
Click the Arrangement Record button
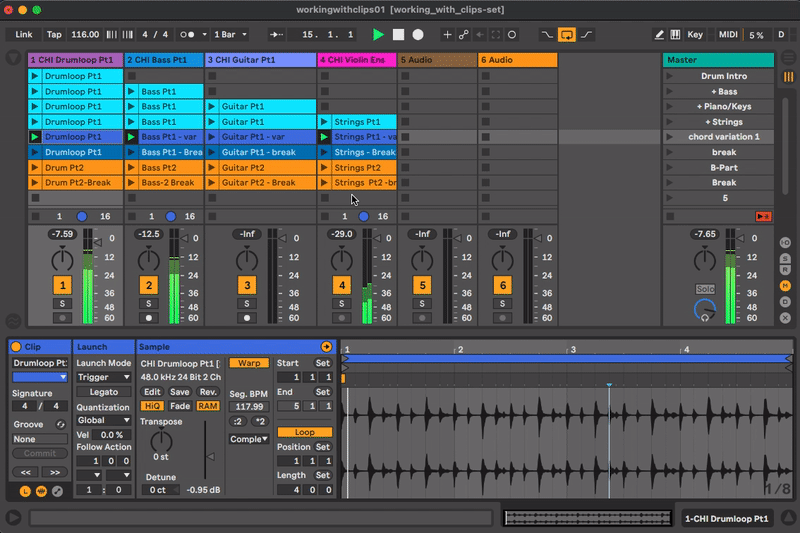pyautogui.click(x=418, y=34)
